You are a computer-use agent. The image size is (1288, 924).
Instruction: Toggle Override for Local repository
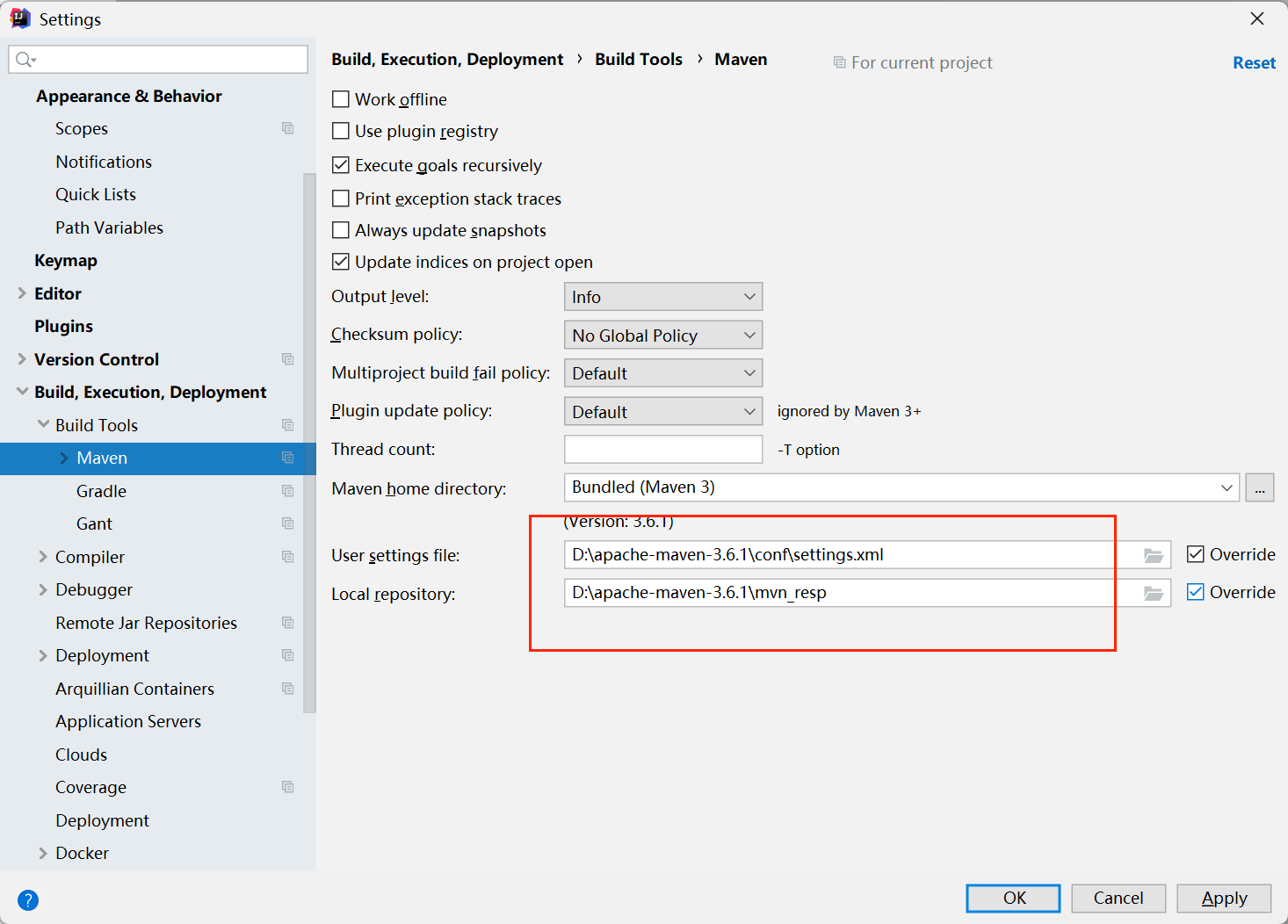pyautogui.click(x=1195, y=592)
